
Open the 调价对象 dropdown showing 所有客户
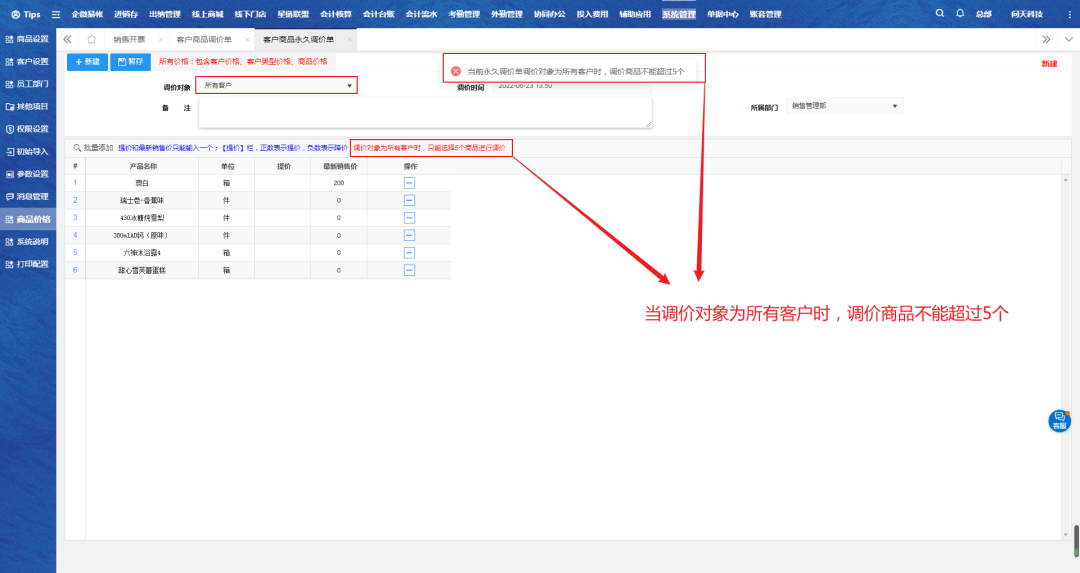pyautogui.click(x=276, y=86)
